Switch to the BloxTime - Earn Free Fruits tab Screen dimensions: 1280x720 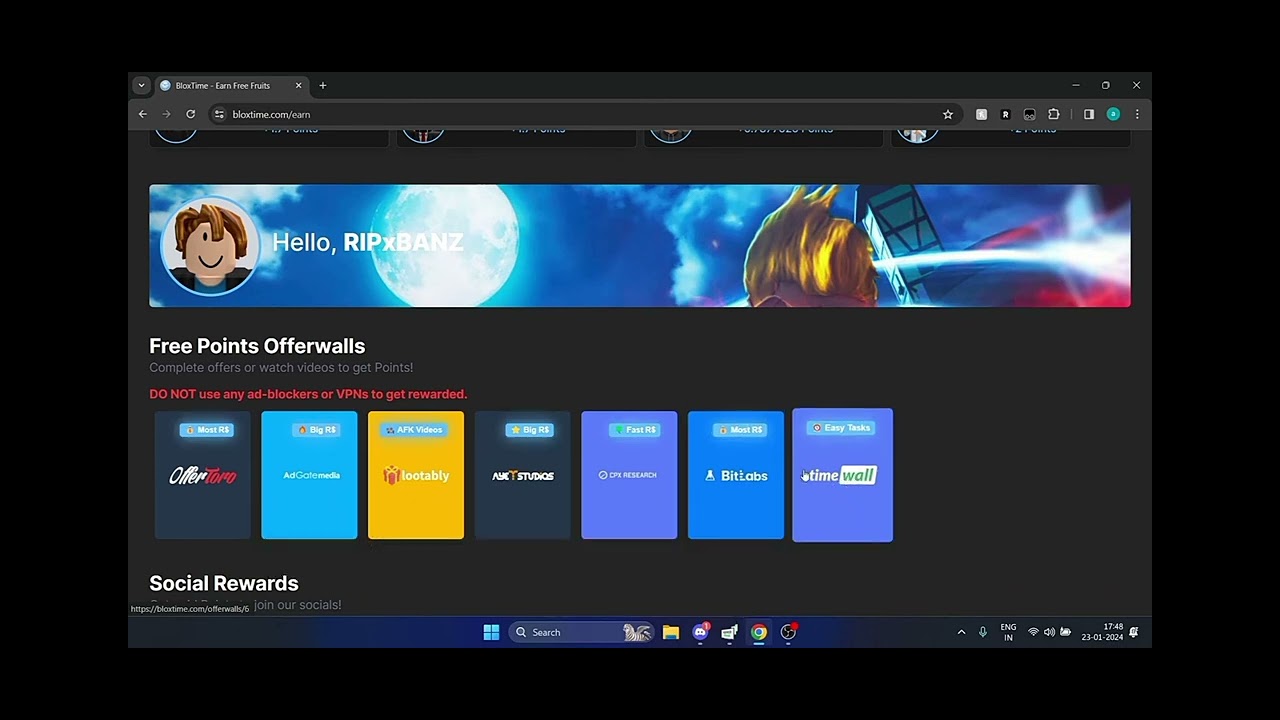[231, 85]
